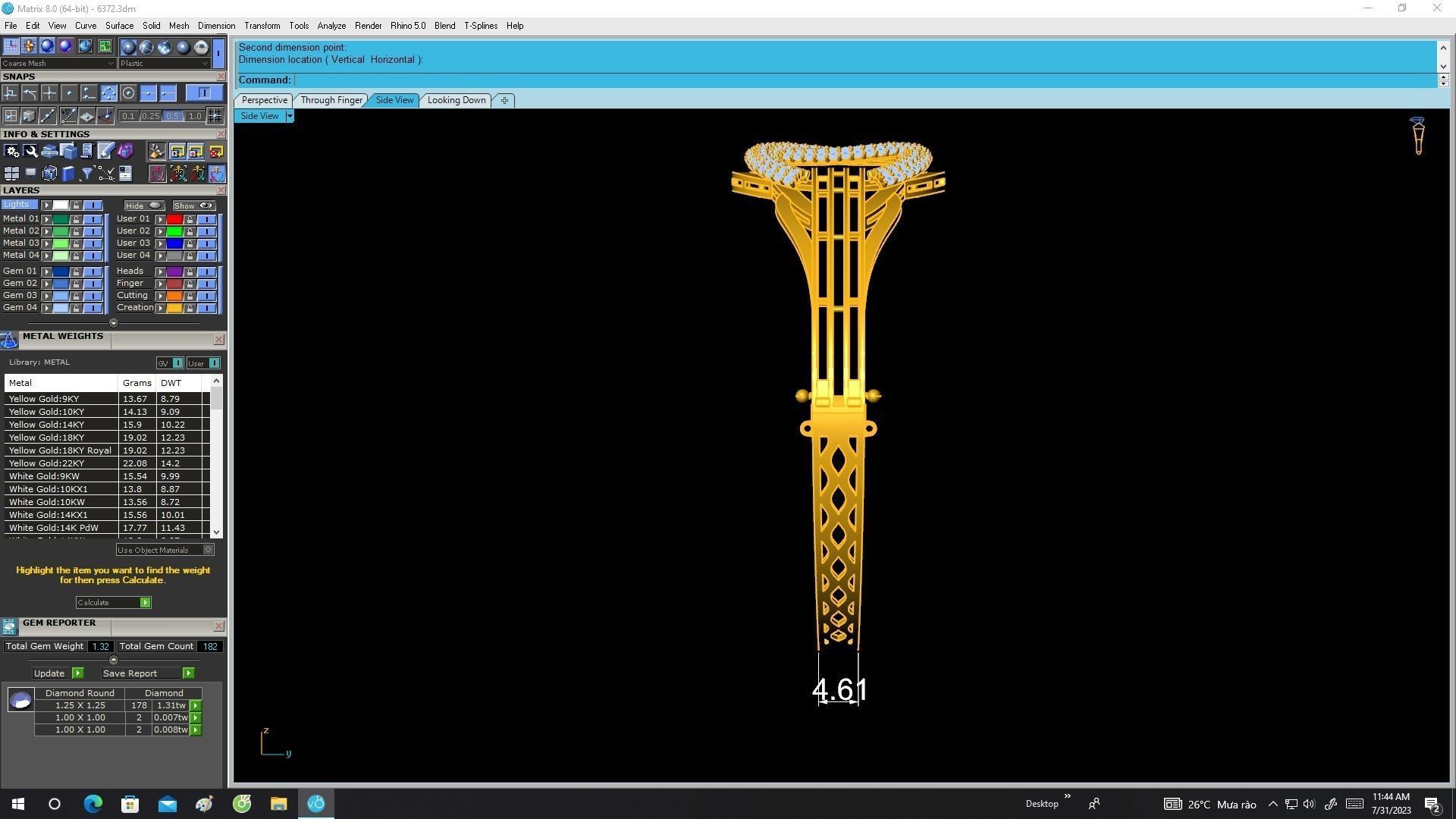Click the red User 01 color swatch
Screen dimensions: 1456x819
coord(174,219)
